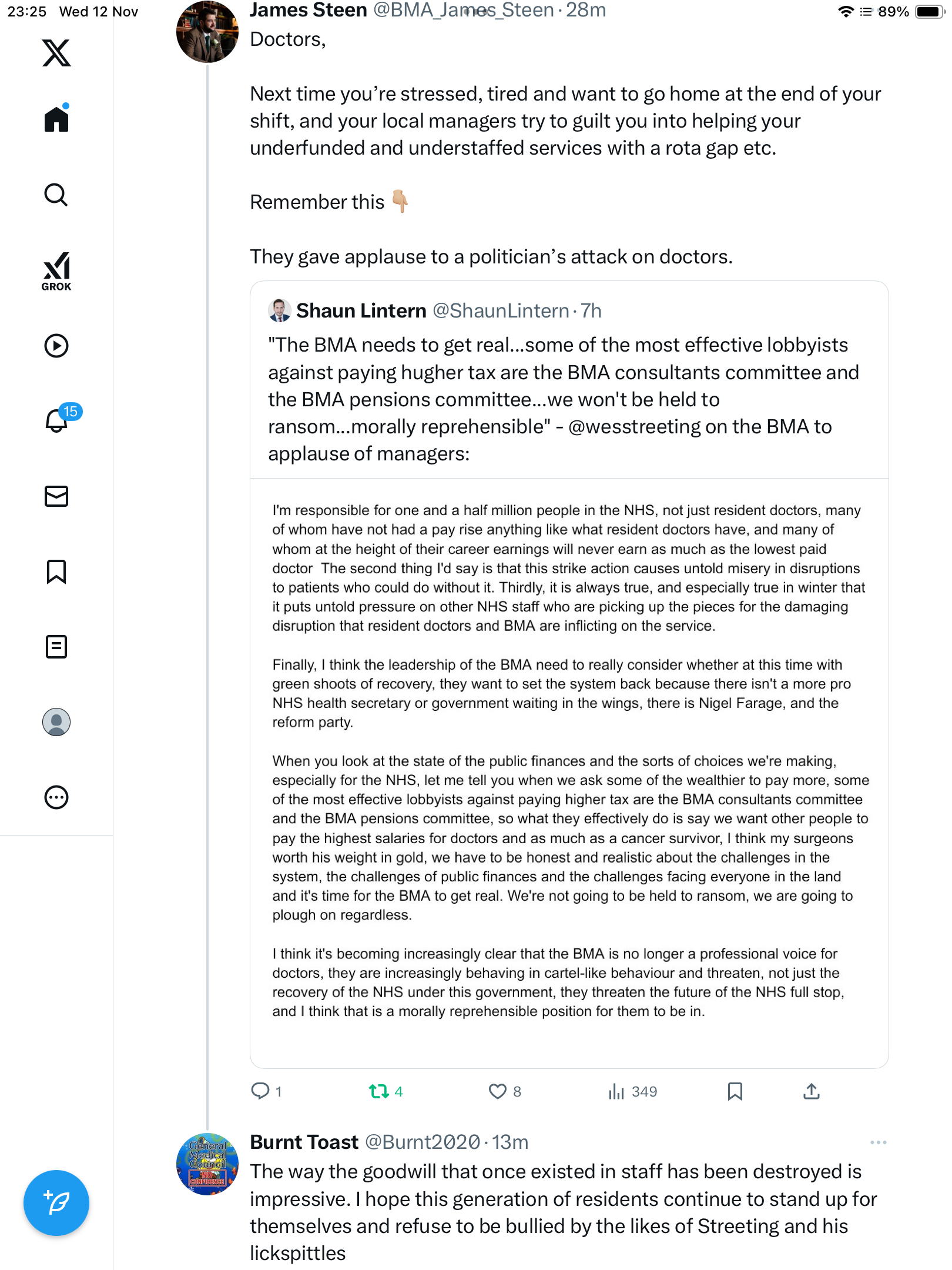Open the Search page

click(x=56, y=195)
